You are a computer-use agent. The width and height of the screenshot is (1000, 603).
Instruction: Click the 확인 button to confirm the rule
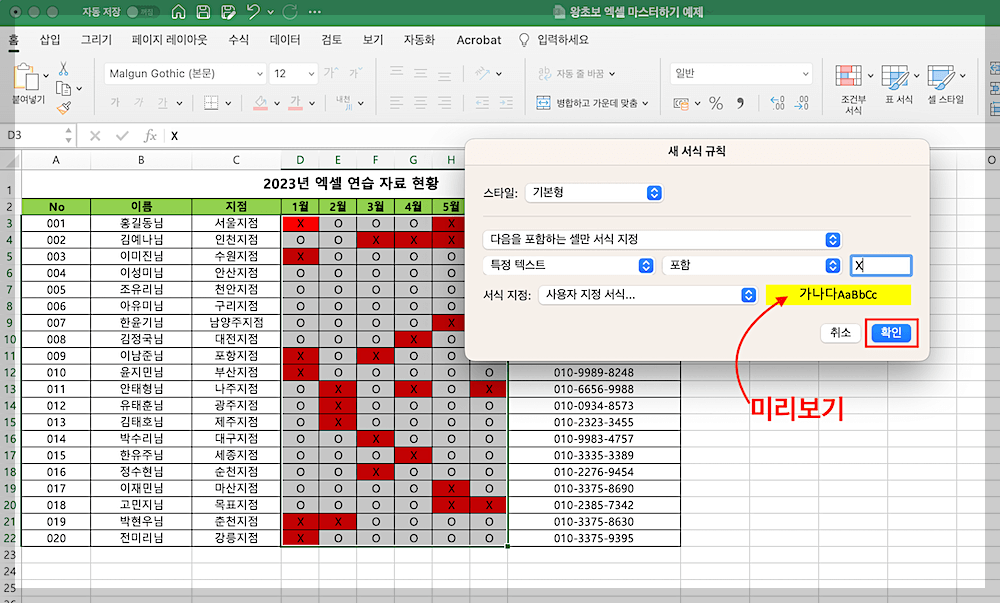pyautogui.click(x=890, y=333)
